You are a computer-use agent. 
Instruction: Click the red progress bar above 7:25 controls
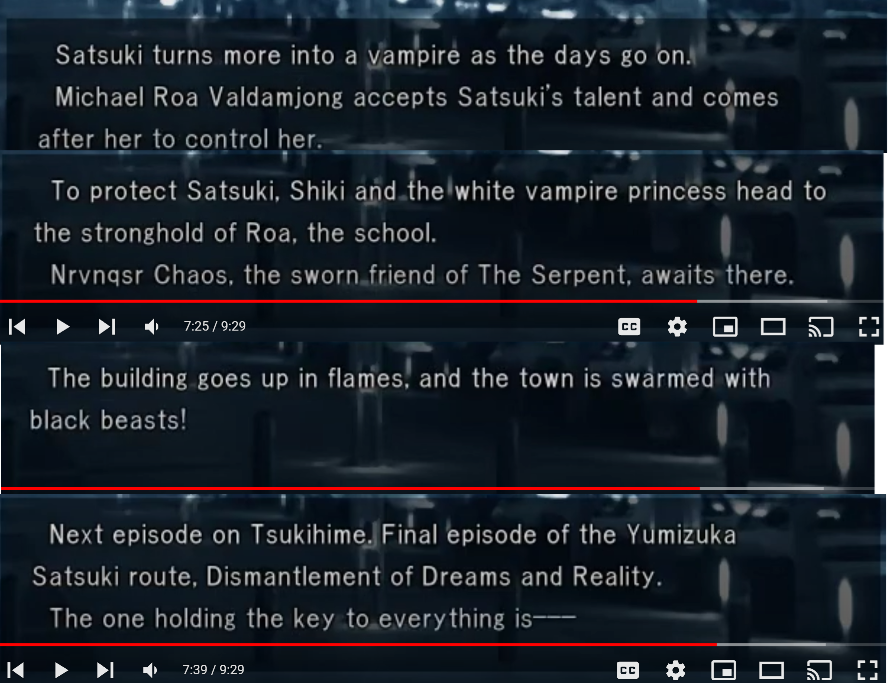pos(348,301)
